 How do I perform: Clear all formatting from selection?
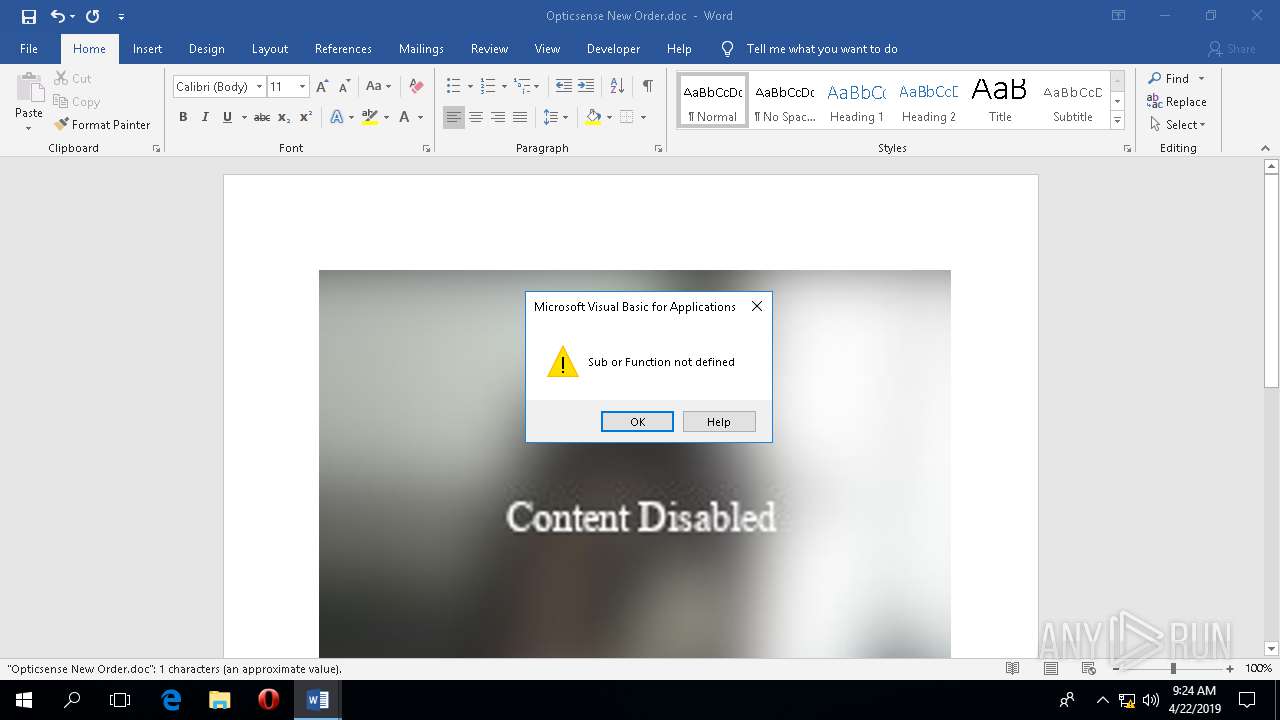click(417, 87)
